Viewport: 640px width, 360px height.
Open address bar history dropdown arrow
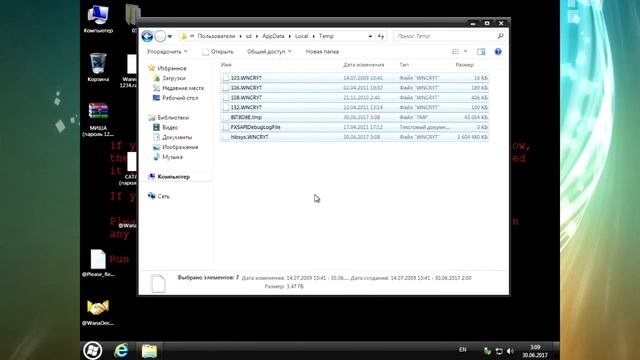click(x=370, y=36)
